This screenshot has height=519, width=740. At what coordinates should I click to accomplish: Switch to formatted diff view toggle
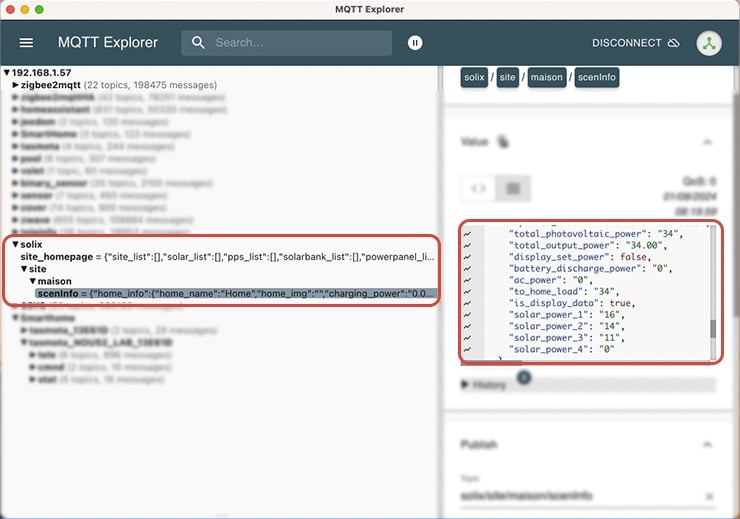tap(513, 189)
